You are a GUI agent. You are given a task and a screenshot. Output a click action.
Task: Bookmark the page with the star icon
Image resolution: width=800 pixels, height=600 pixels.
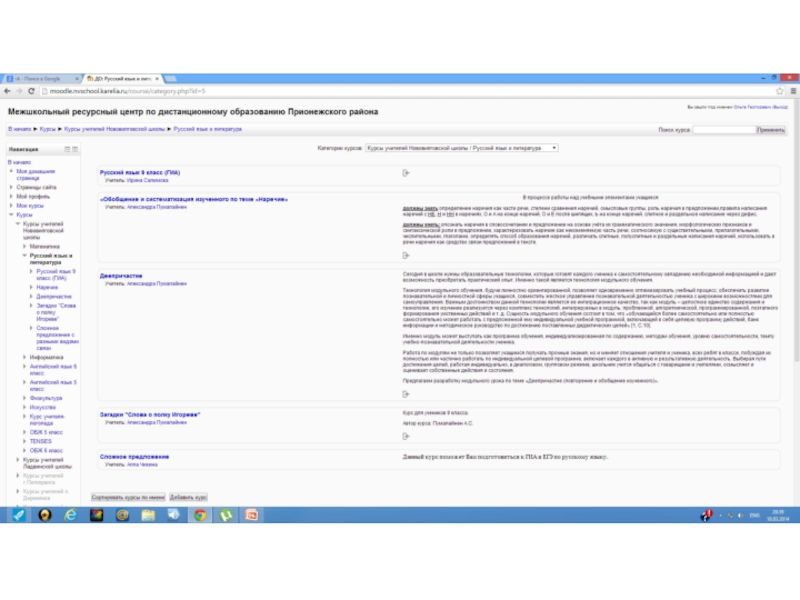pos(780,91)
